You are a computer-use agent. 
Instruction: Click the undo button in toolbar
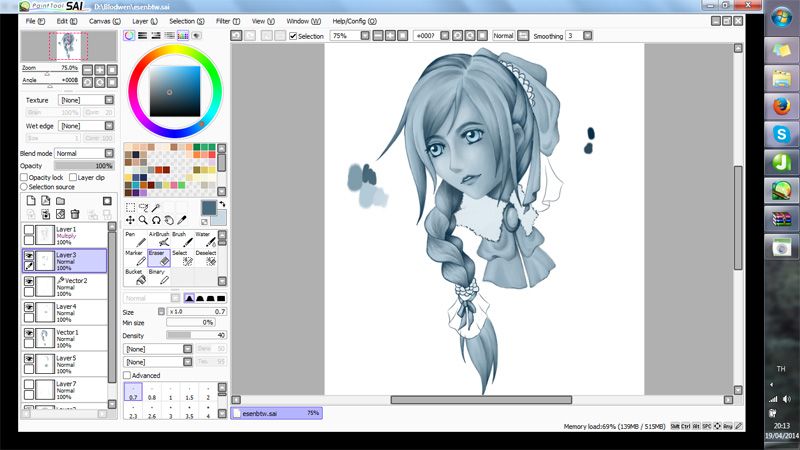pos(236,36)
